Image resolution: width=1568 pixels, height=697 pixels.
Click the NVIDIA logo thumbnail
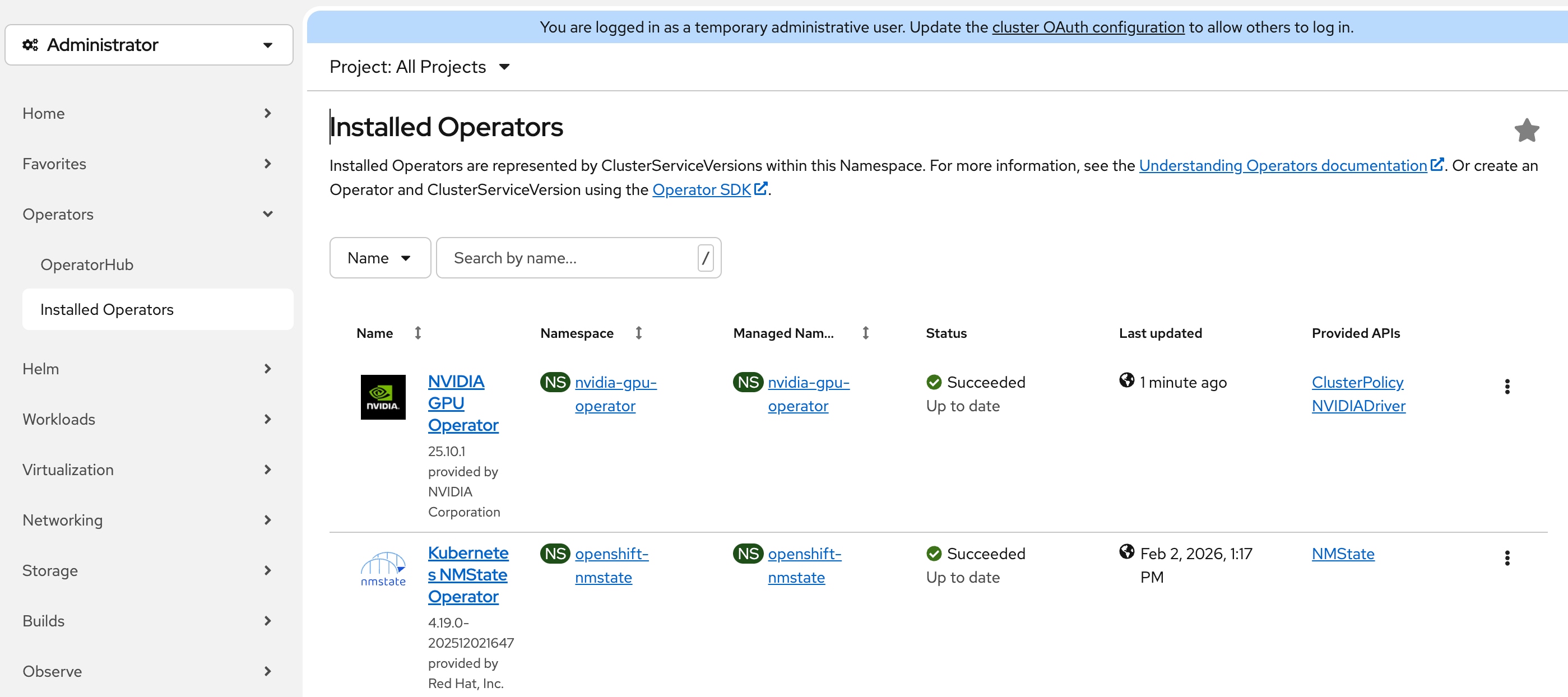pyautogui.click(x=383, y=397)
